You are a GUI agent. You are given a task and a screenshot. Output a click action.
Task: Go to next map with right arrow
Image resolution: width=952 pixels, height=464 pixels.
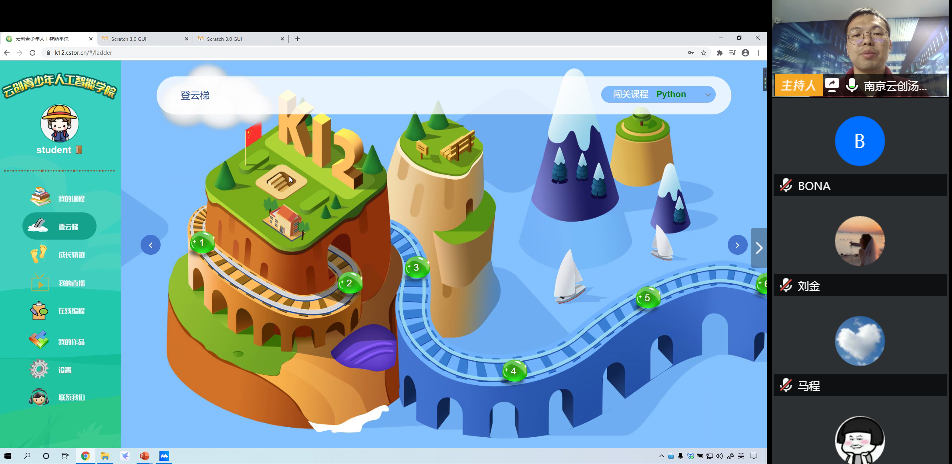pyautogui.click(x=737, y=245)
